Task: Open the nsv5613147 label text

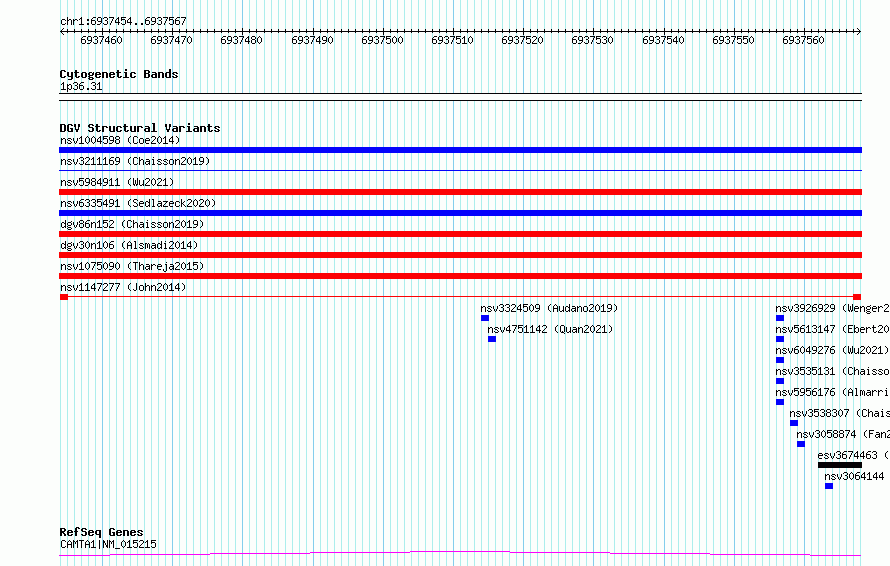Action: [832, 329]
